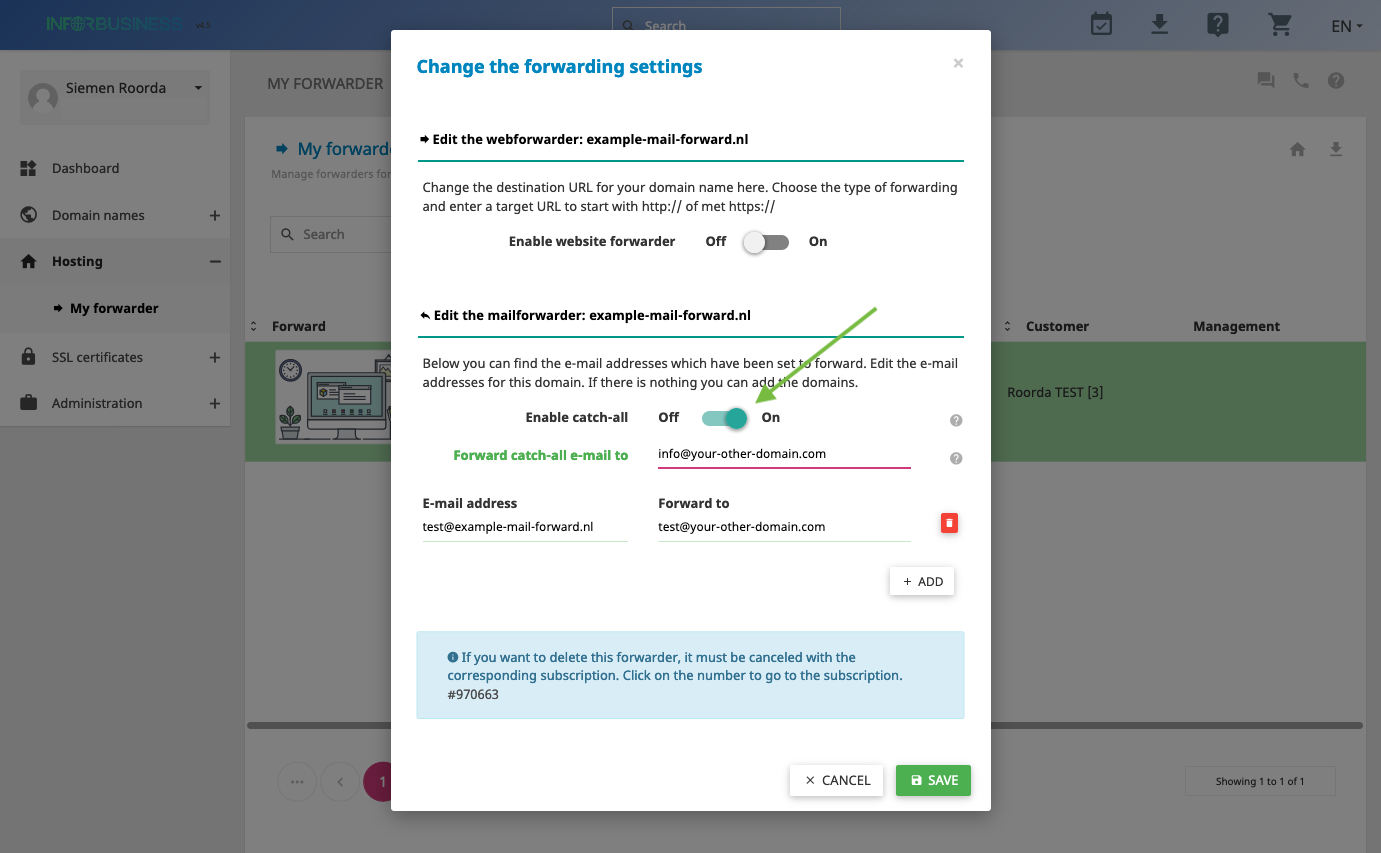Open the EN language dropdown
Screen dimensions: 1381x853
click(1346, 26)
